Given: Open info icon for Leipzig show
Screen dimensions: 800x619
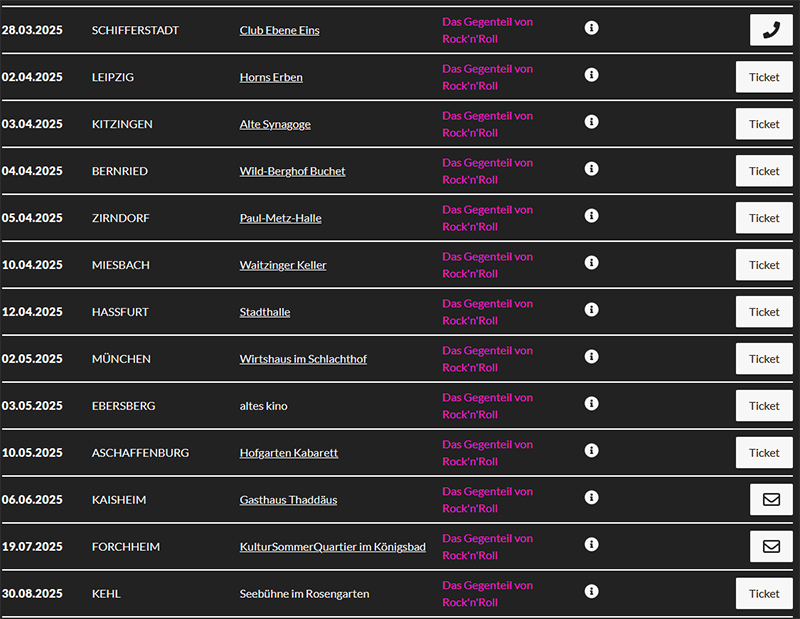Looking at the screenshot, I should tap(591, 75).
